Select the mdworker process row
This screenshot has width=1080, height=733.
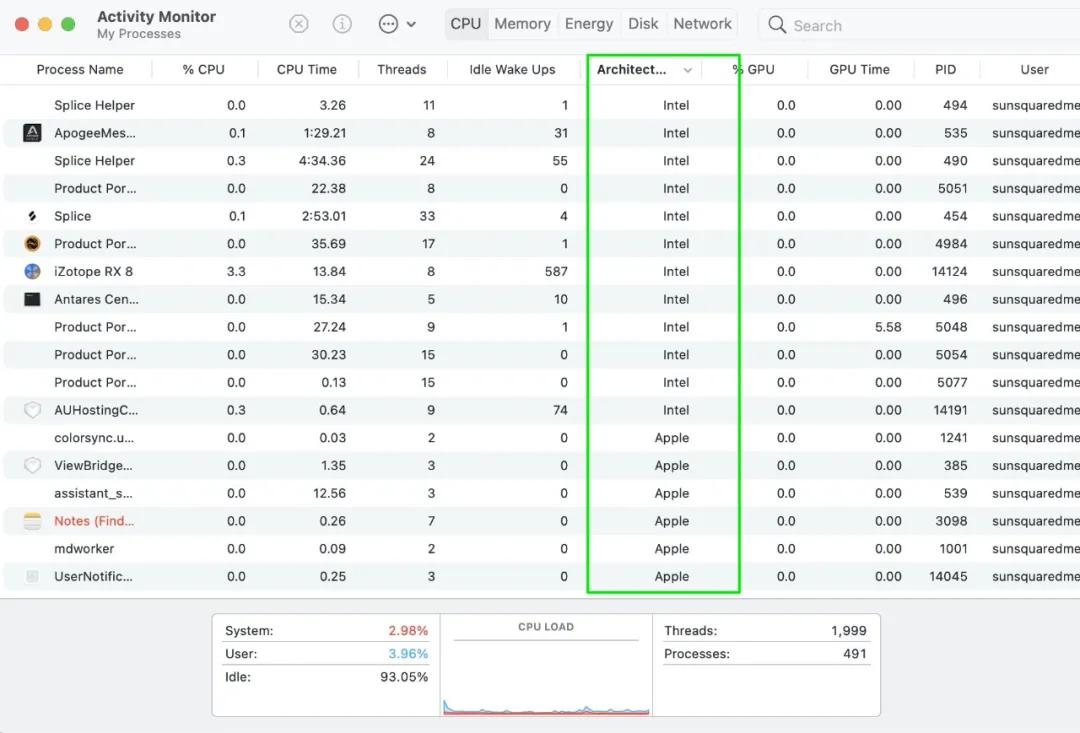(x=541, y=548)
